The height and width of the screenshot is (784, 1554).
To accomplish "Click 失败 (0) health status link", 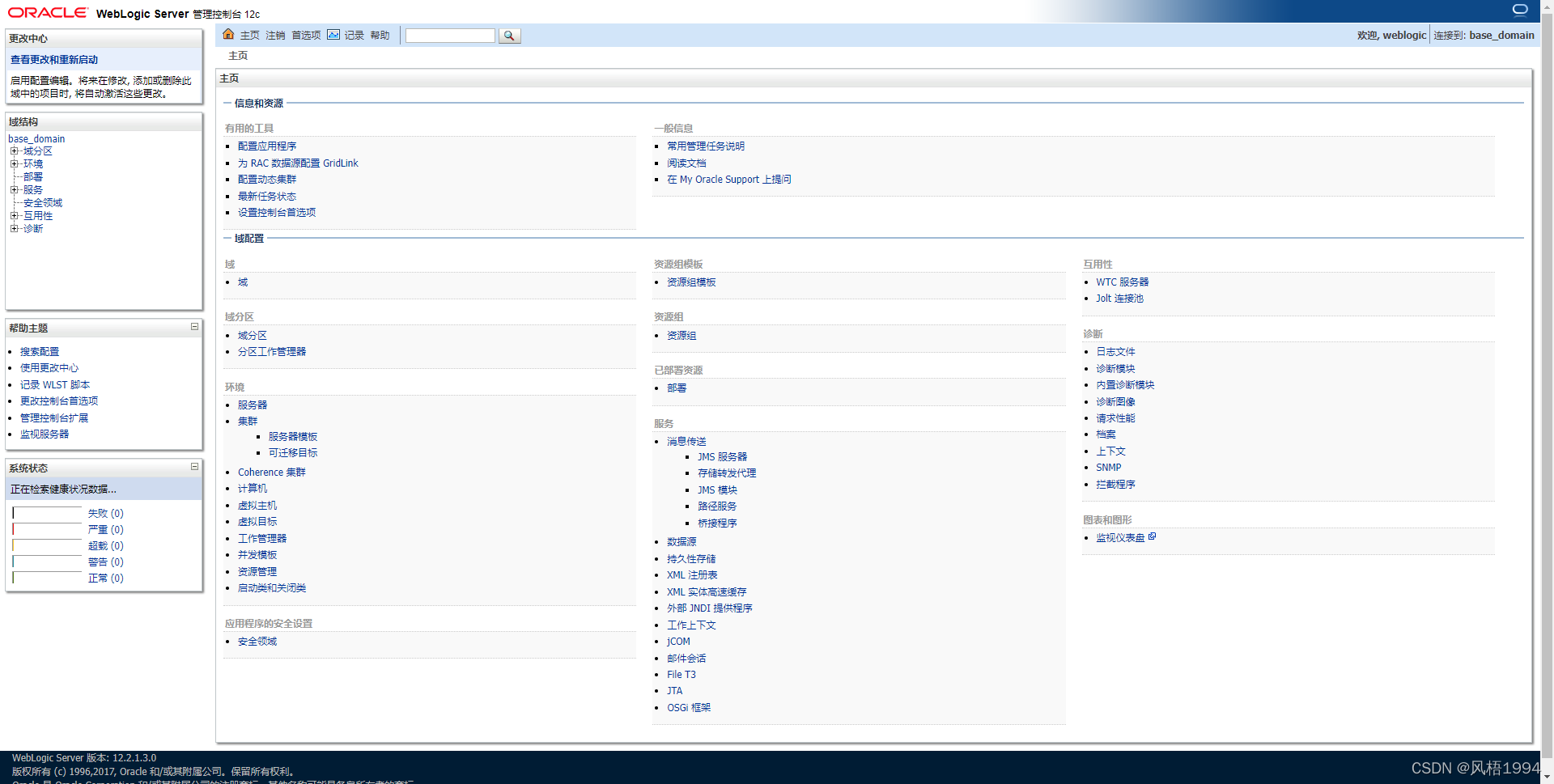I will pos(105,514).
